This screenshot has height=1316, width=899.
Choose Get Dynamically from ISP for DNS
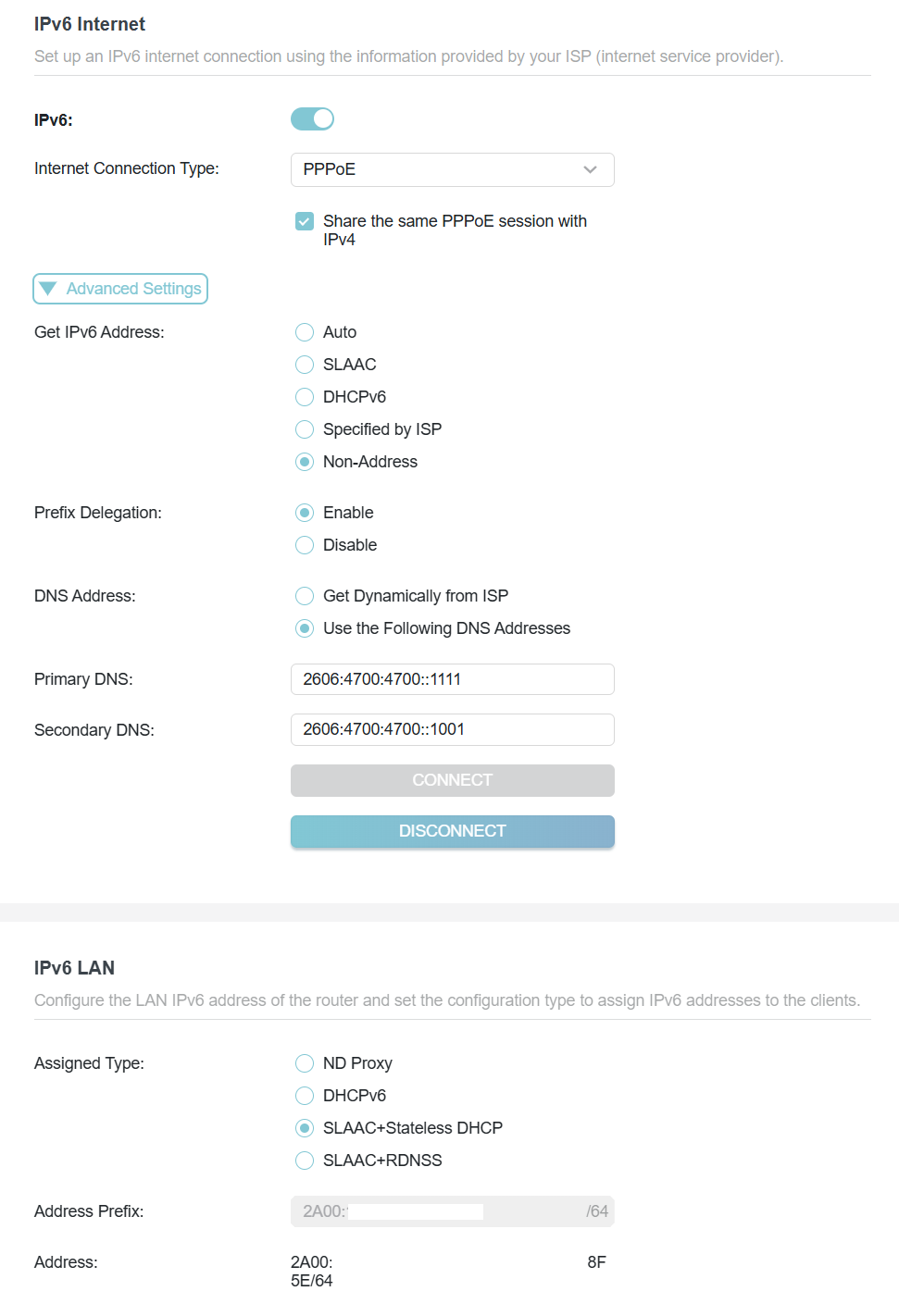point(305,596)
